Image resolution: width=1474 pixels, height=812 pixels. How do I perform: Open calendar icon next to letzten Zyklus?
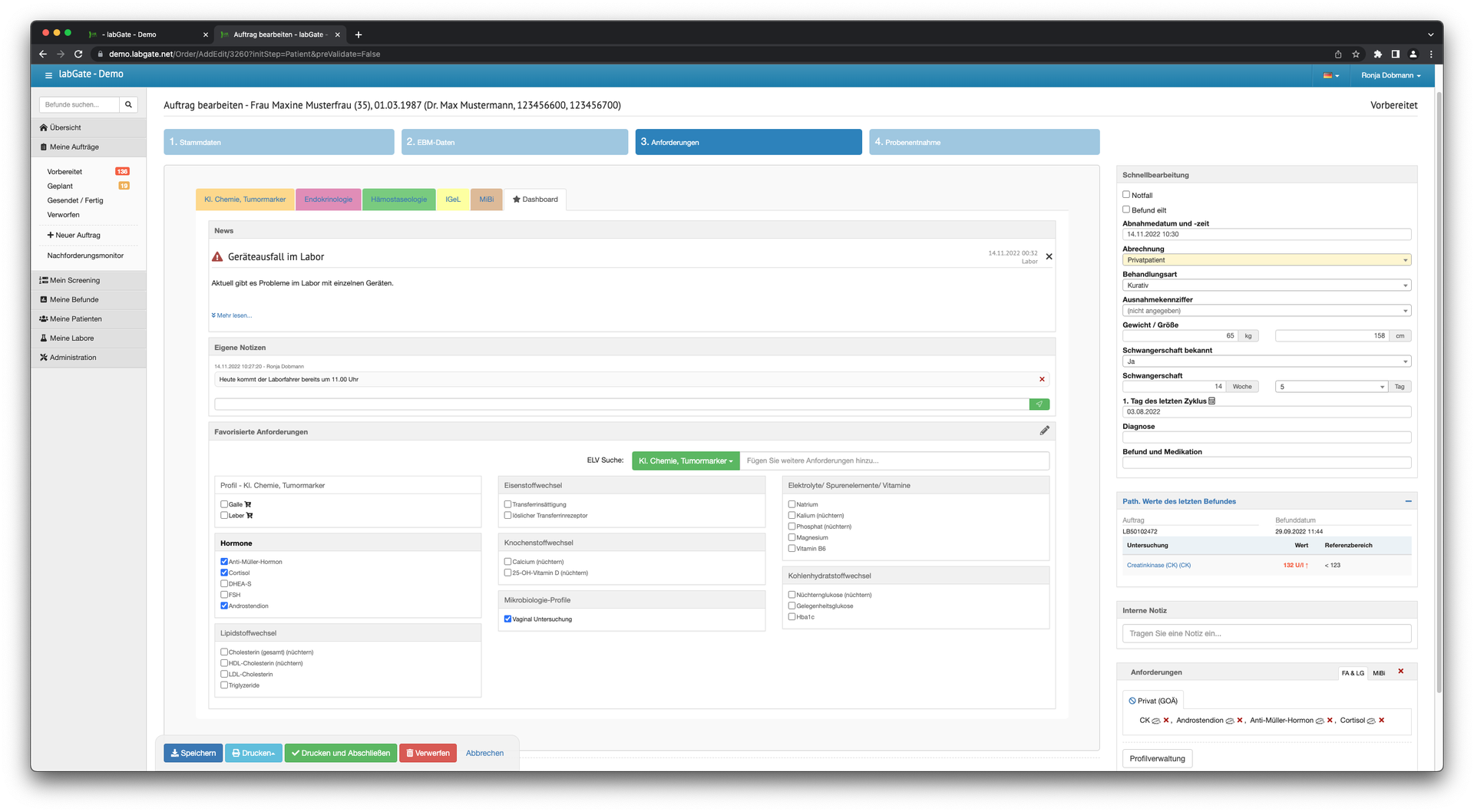point(1212,401)
